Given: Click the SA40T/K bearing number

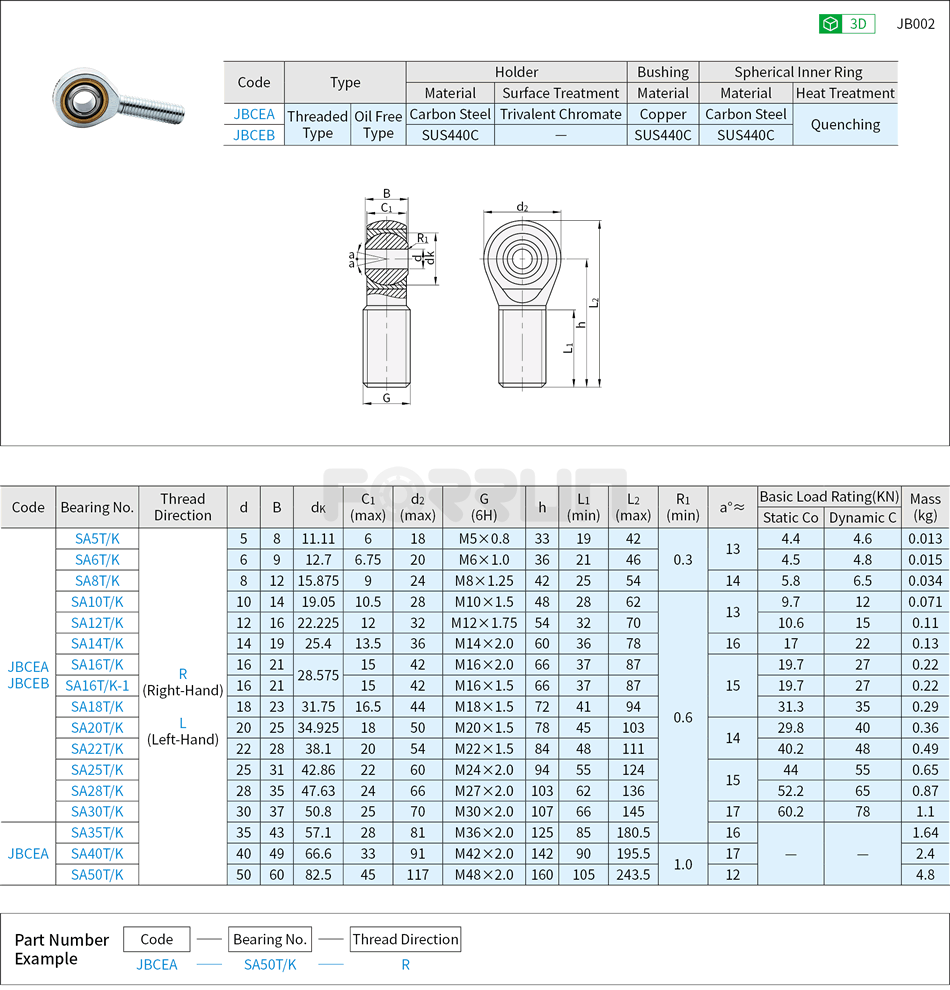Looking at the screenshot, I should 97,854.
